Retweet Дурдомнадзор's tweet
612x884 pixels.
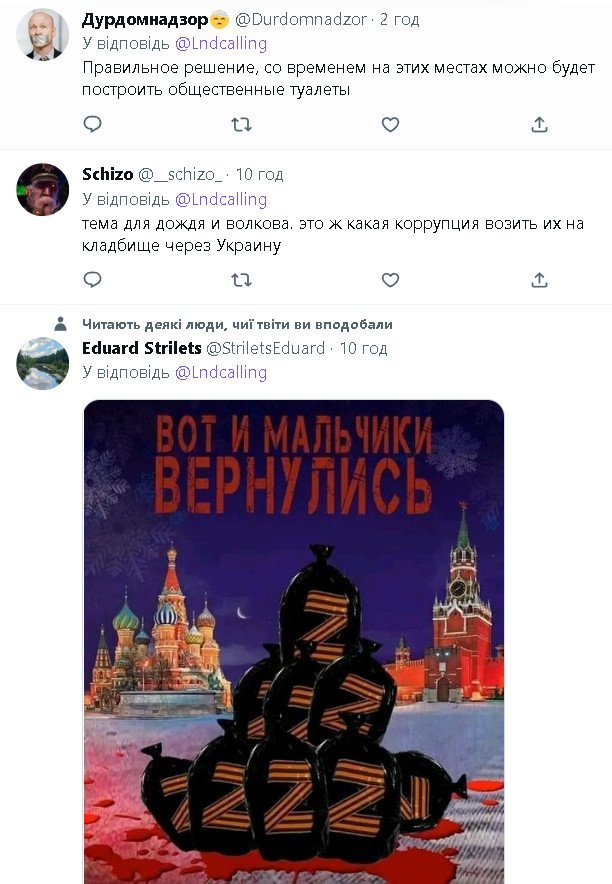241,124
